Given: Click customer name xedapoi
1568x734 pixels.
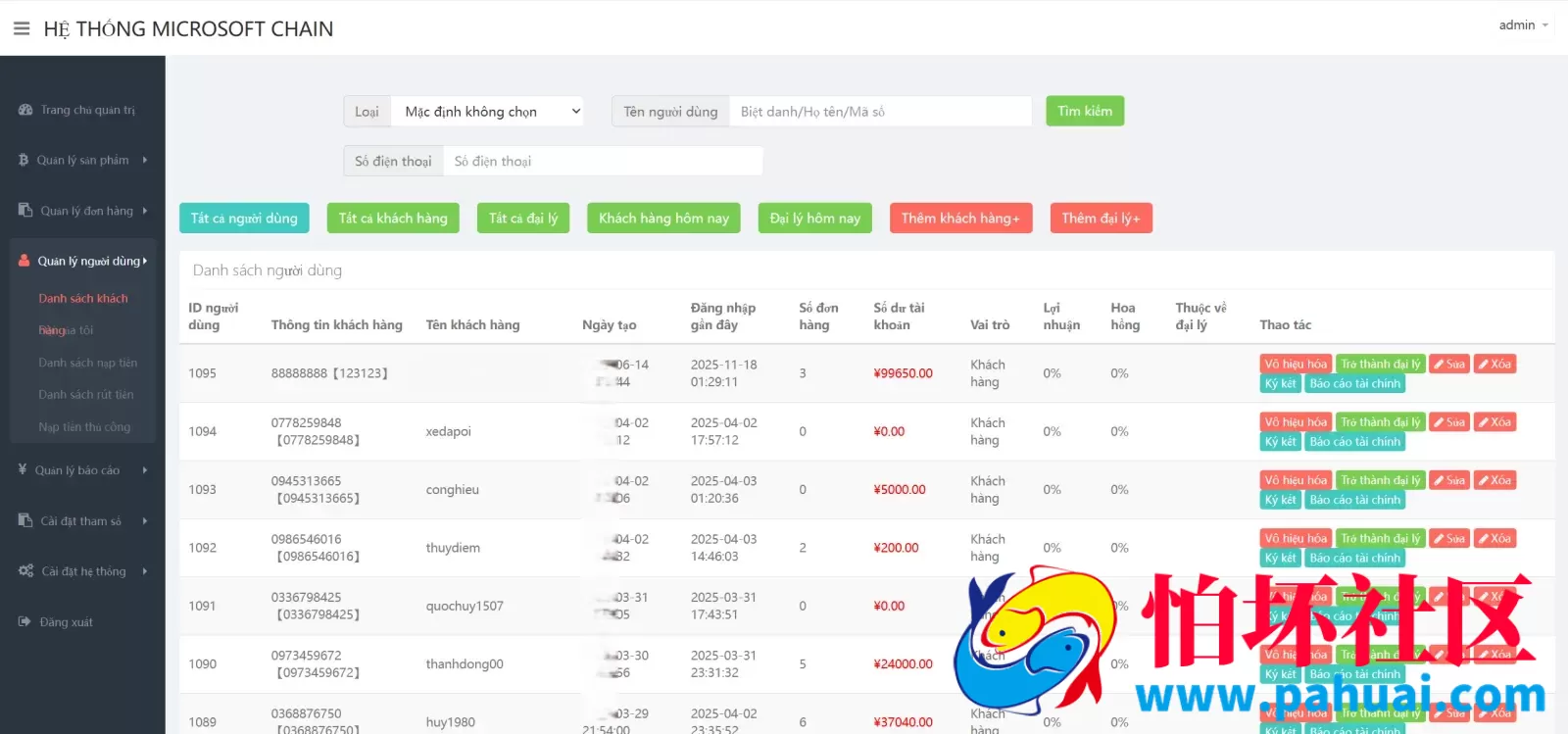Looking at the screenshot, I should point(449,431).
